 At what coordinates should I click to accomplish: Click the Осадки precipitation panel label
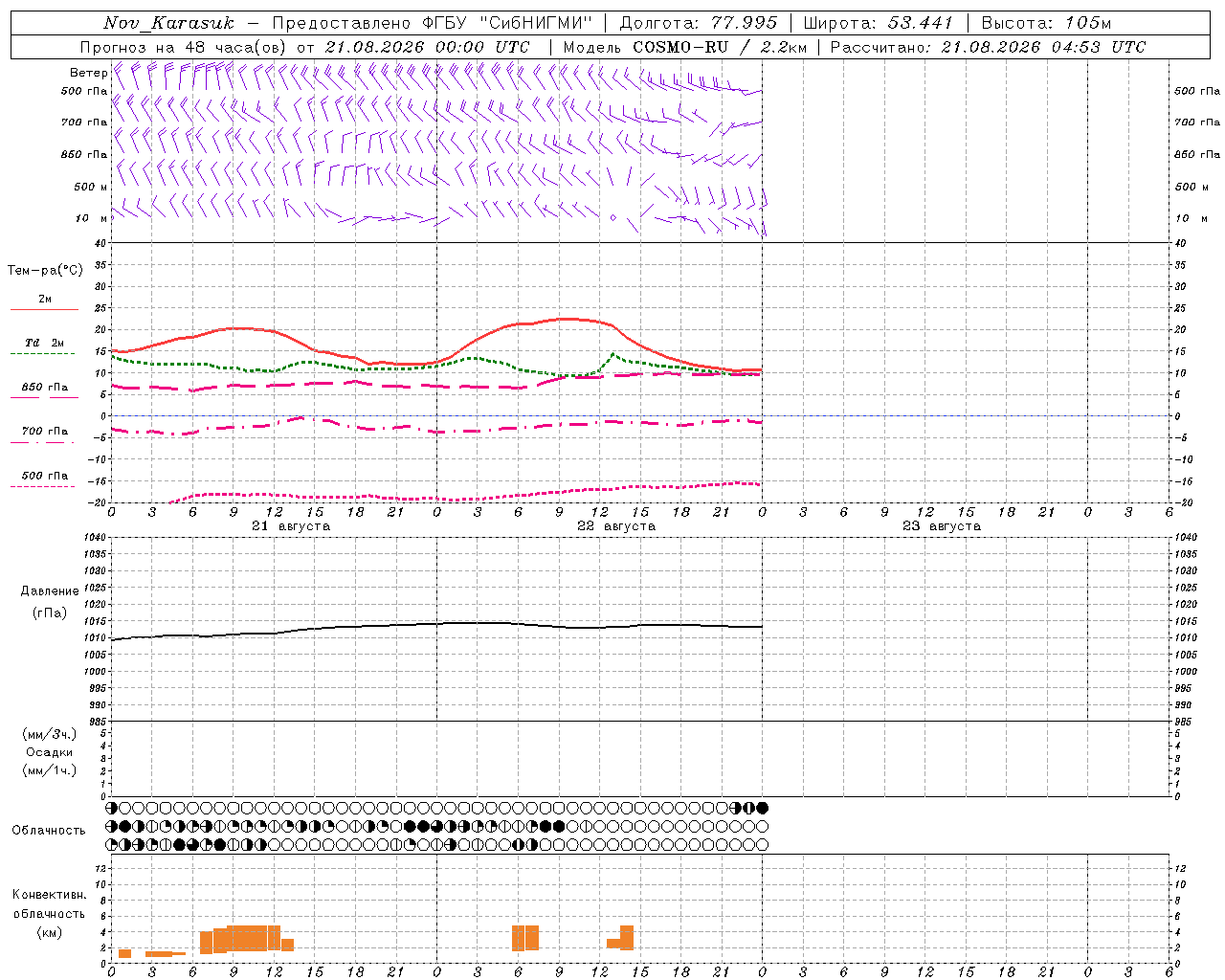[50, 752]
